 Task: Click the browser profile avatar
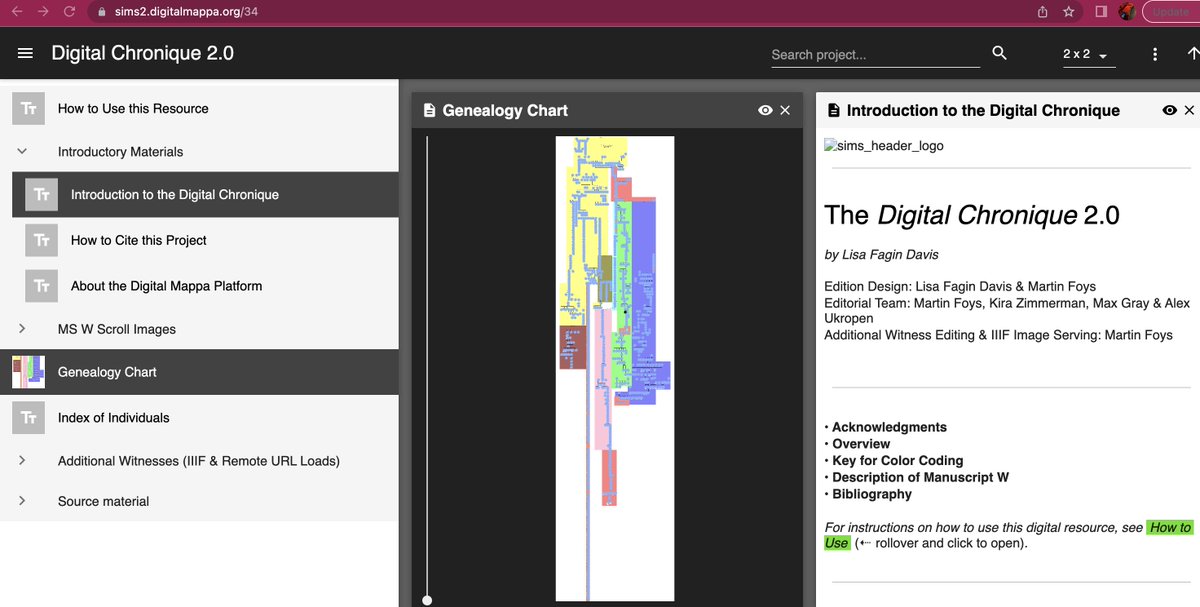coord(1128,12)
